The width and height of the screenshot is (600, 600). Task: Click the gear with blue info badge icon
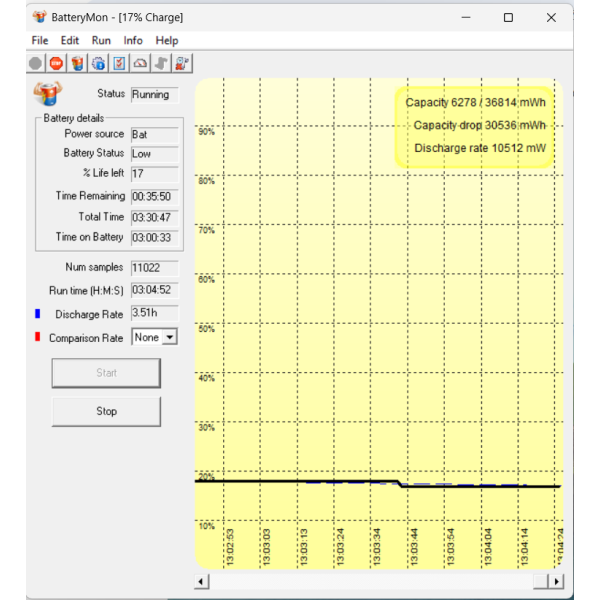click(x=98, y=64)
